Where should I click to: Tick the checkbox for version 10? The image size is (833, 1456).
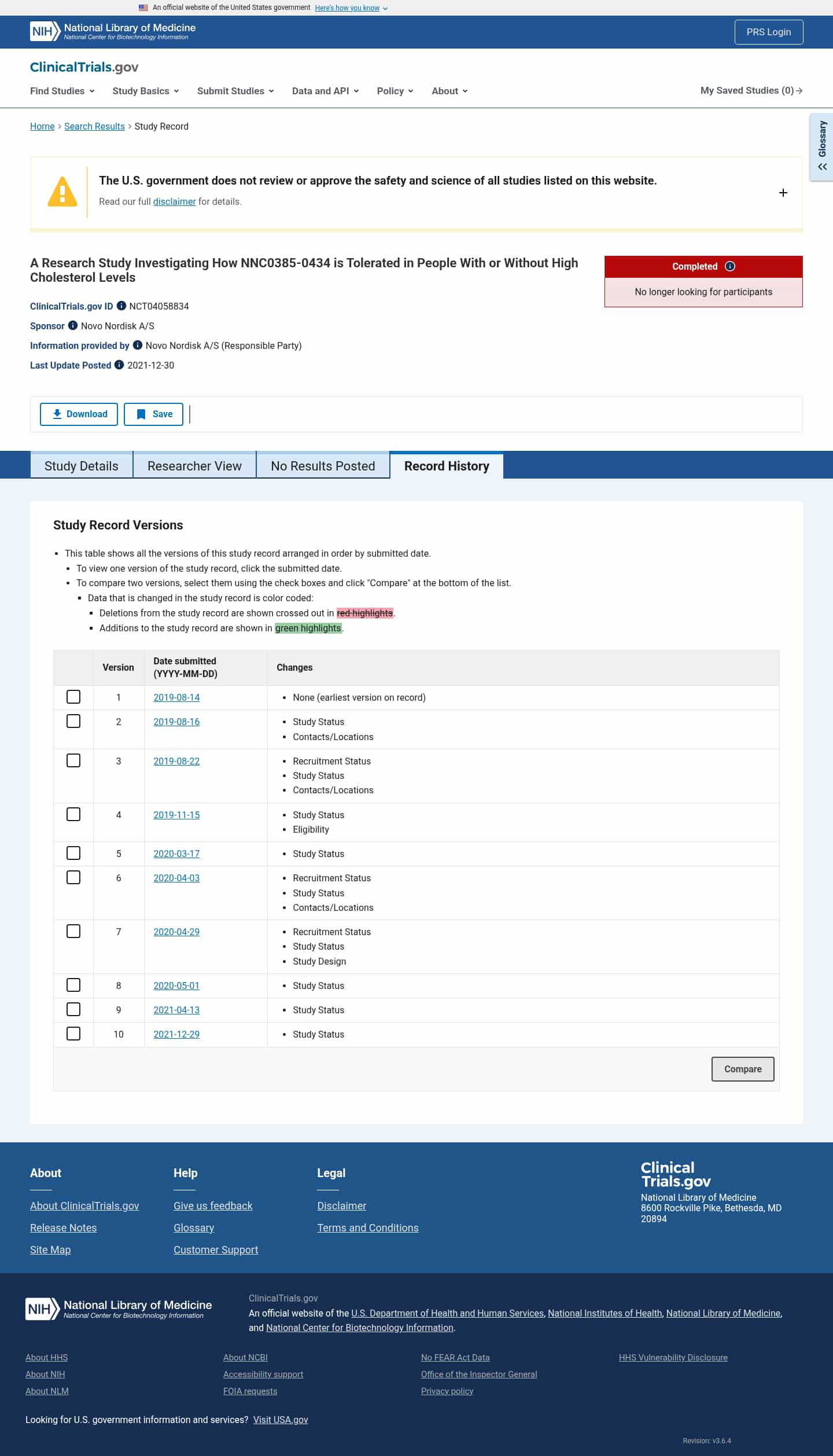73,1034
